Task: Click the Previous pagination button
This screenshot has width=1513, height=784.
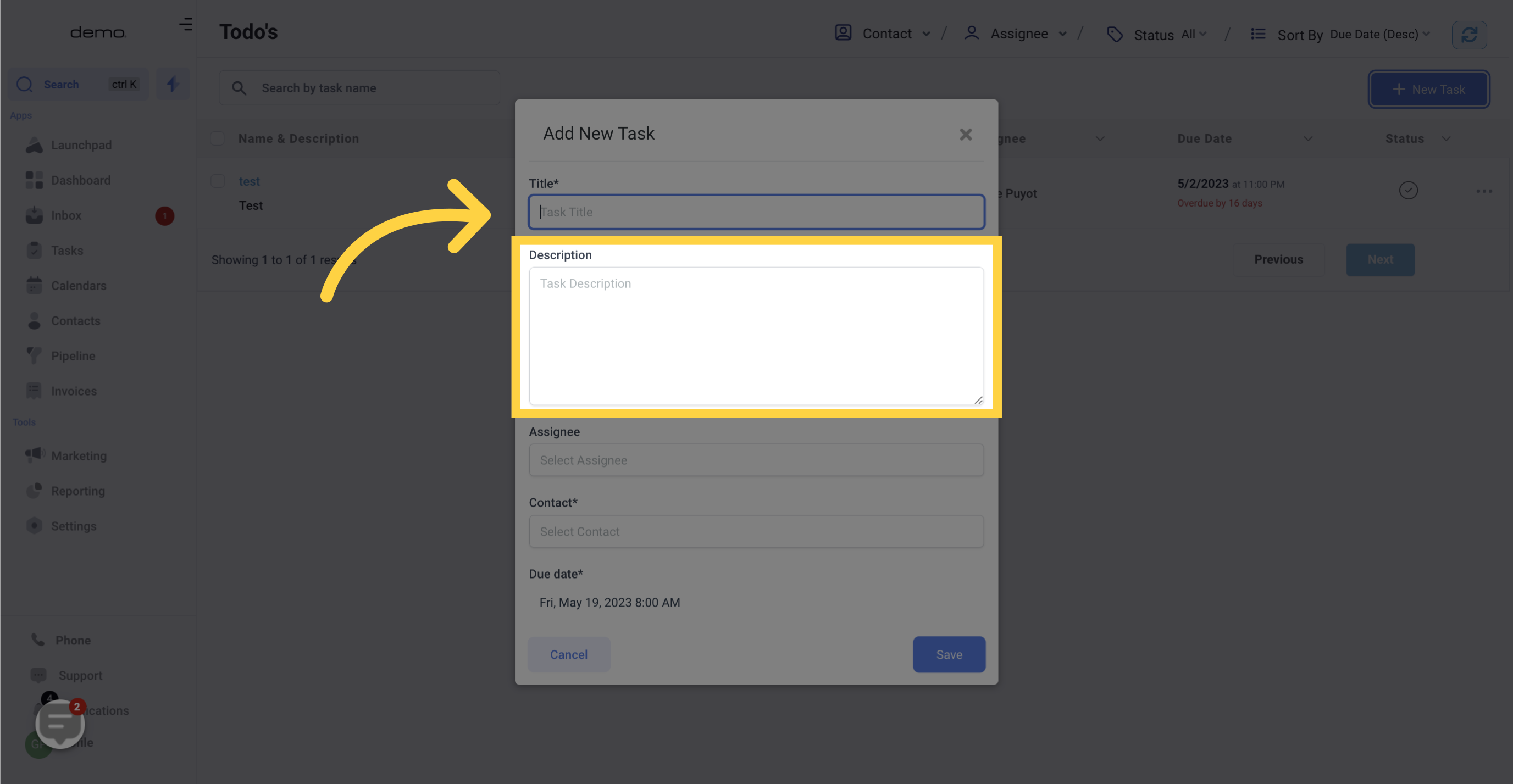Action: (x=1278, y=259)
